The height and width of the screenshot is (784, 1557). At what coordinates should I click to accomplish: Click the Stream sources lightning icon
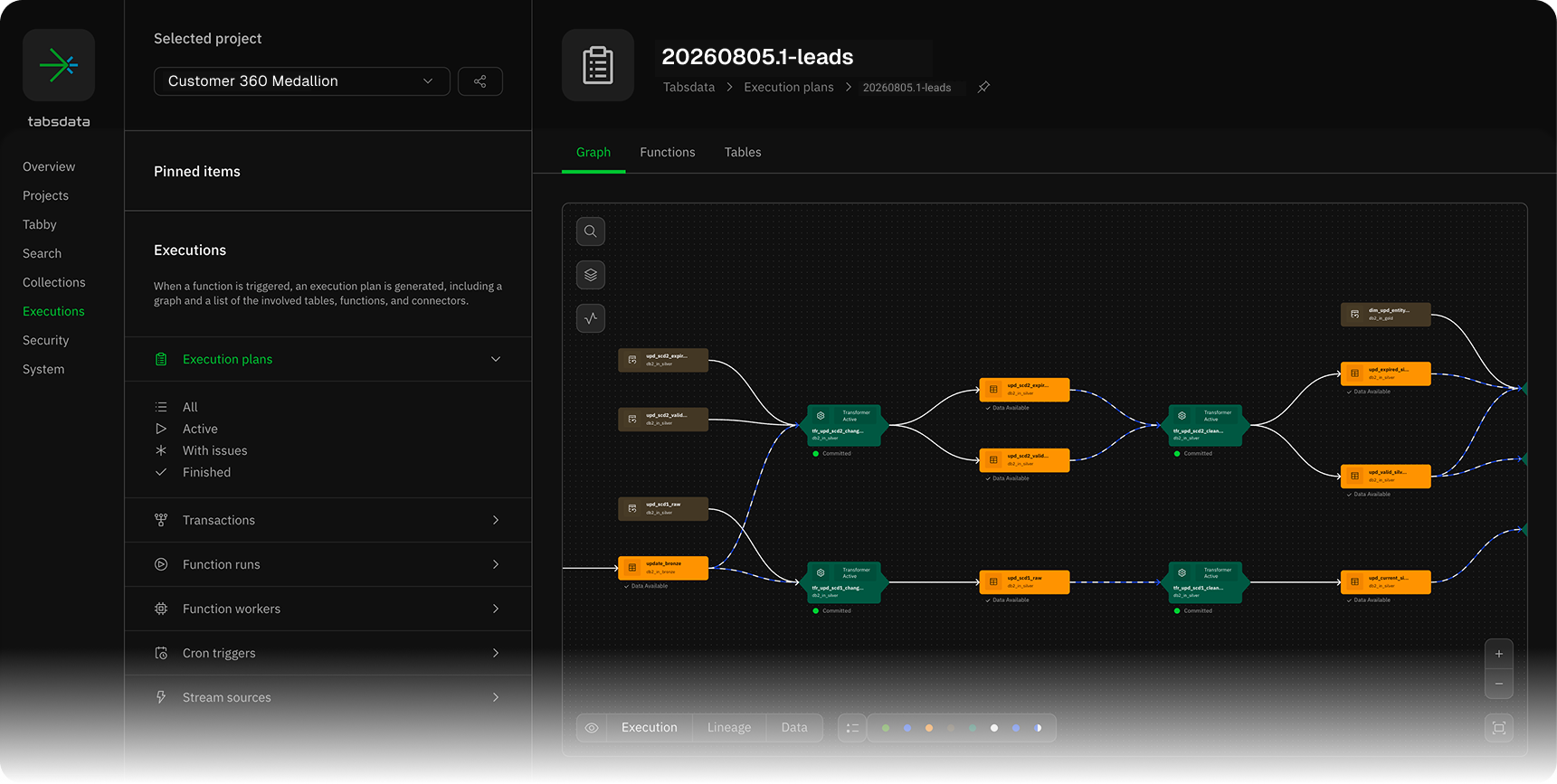pyautogui.click(x=161, y=697)
